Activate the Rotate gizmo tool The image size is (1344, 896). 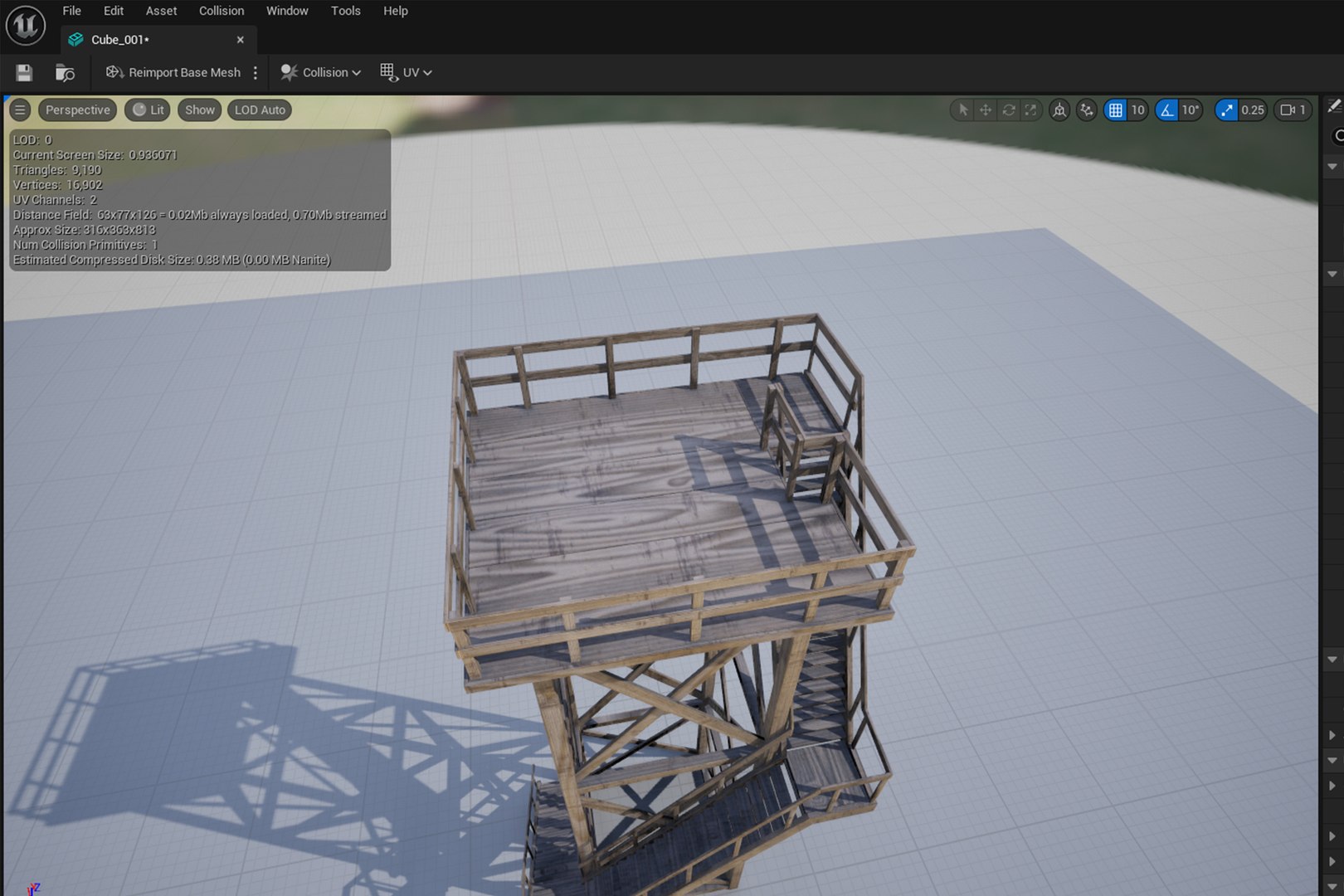1008,110
